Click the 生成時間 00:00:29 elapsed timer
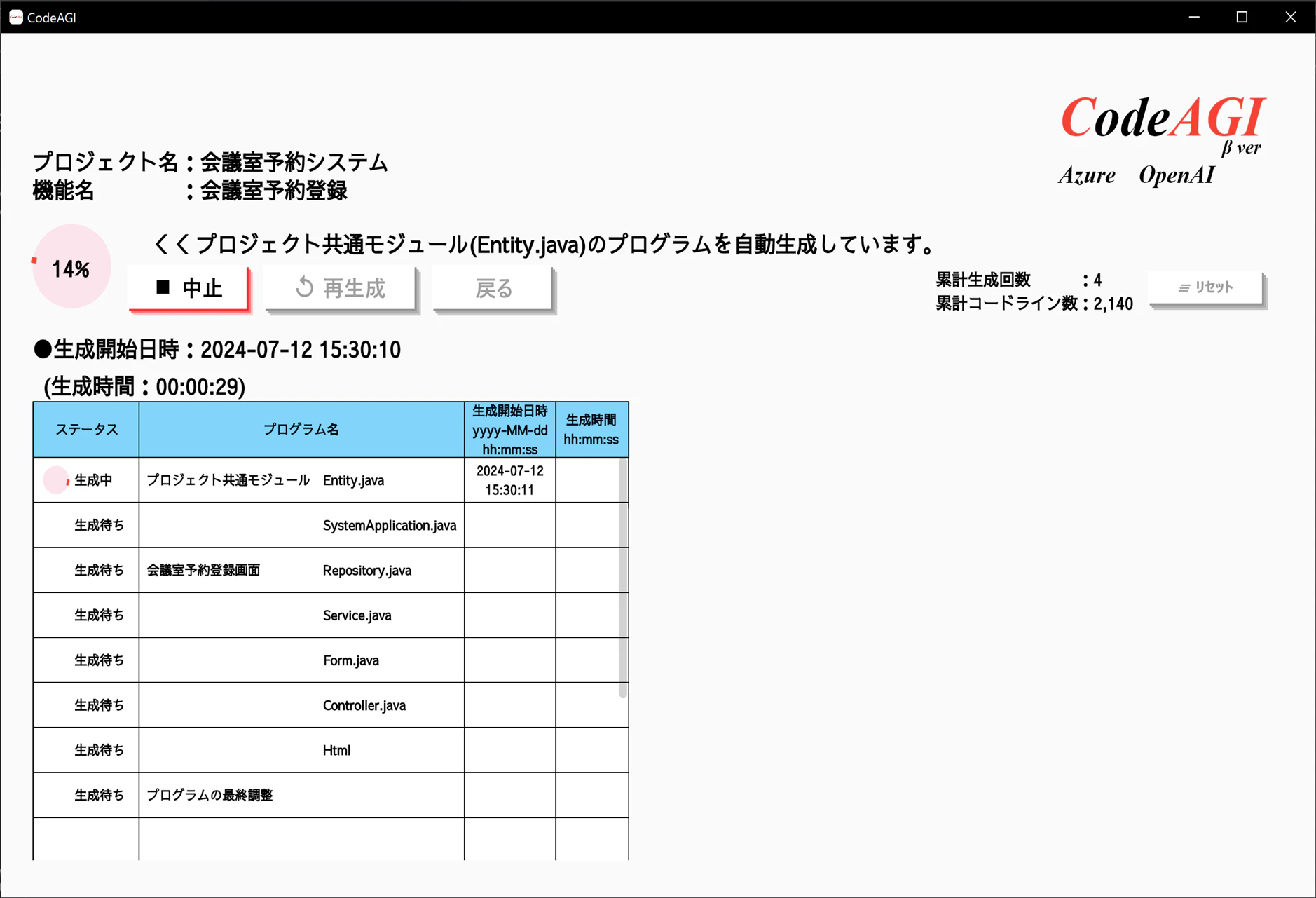The image size is (1316, 898). click(x=144, y=386)
